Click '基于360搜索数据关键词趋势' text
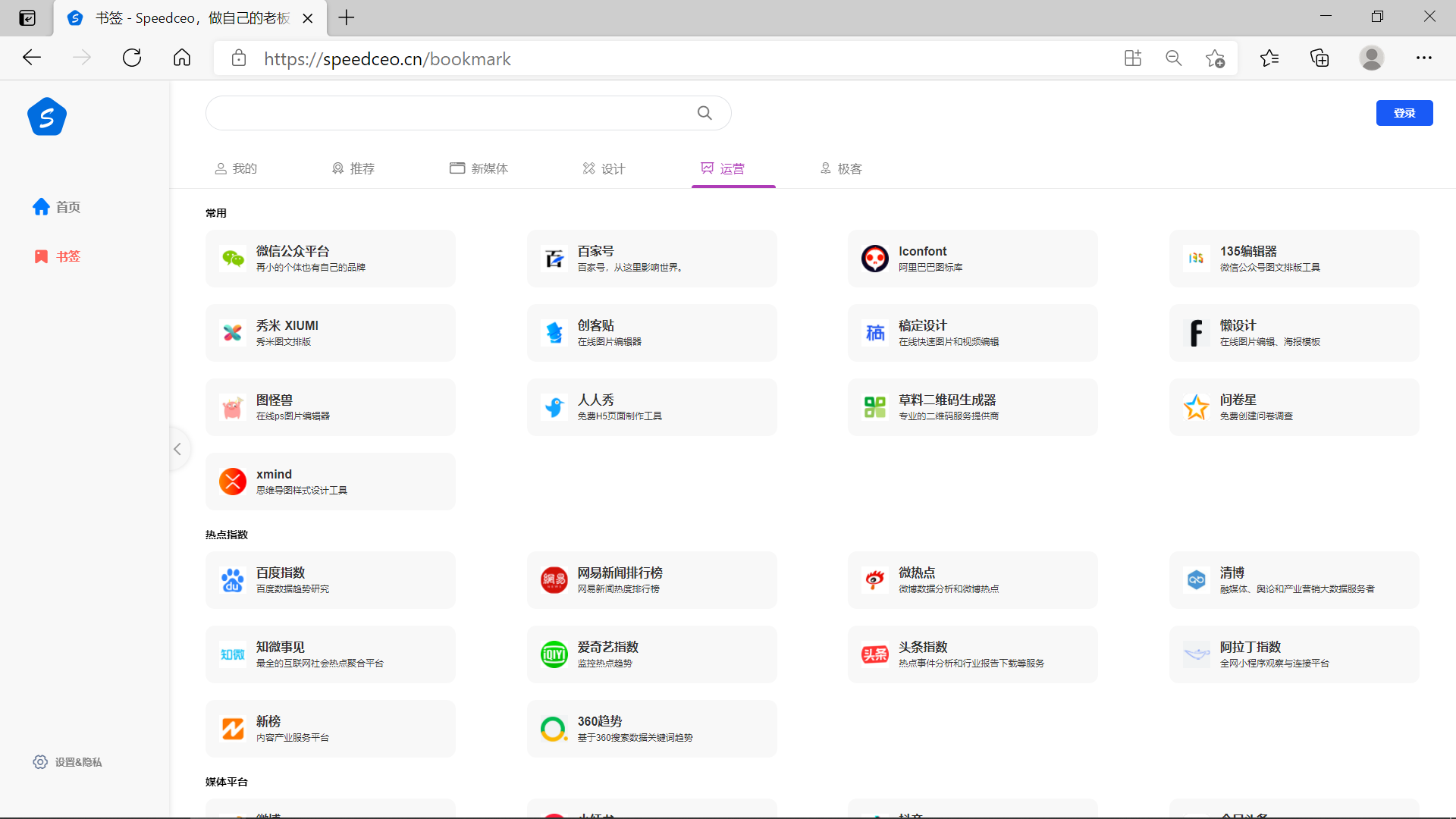 (635, 738)
